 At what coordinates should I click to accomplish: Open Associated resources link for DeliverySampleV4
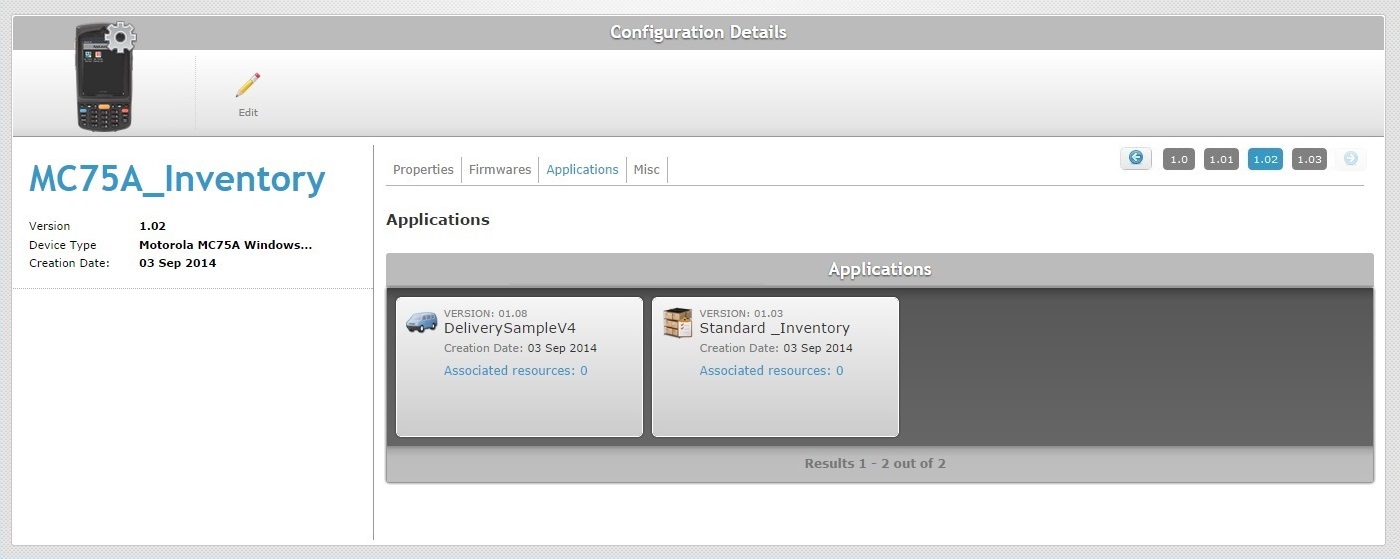click(515, 371)
